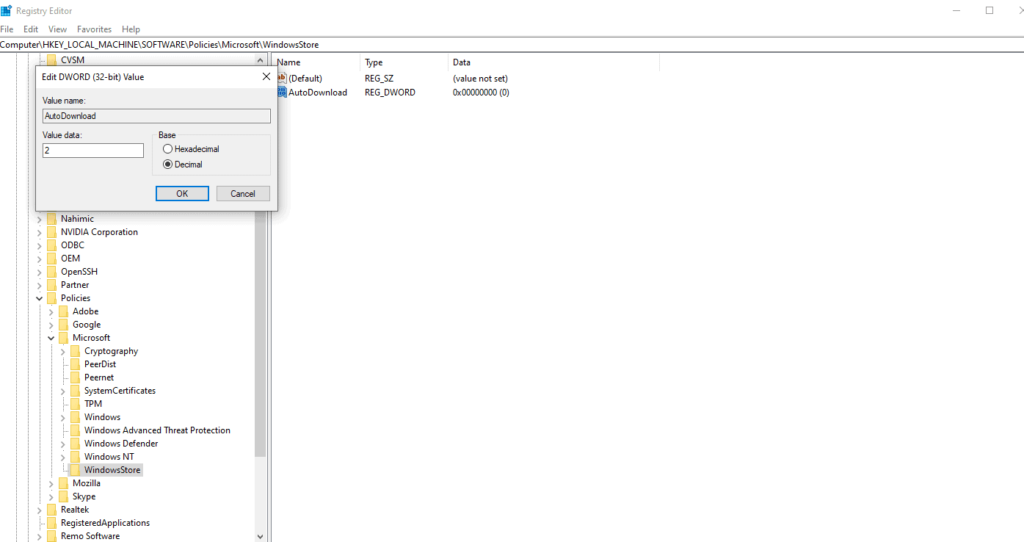Click the ODBC folder icon
Image resolution: width=1024 pixels, height=542 pixels.
(x=52, y=245)
